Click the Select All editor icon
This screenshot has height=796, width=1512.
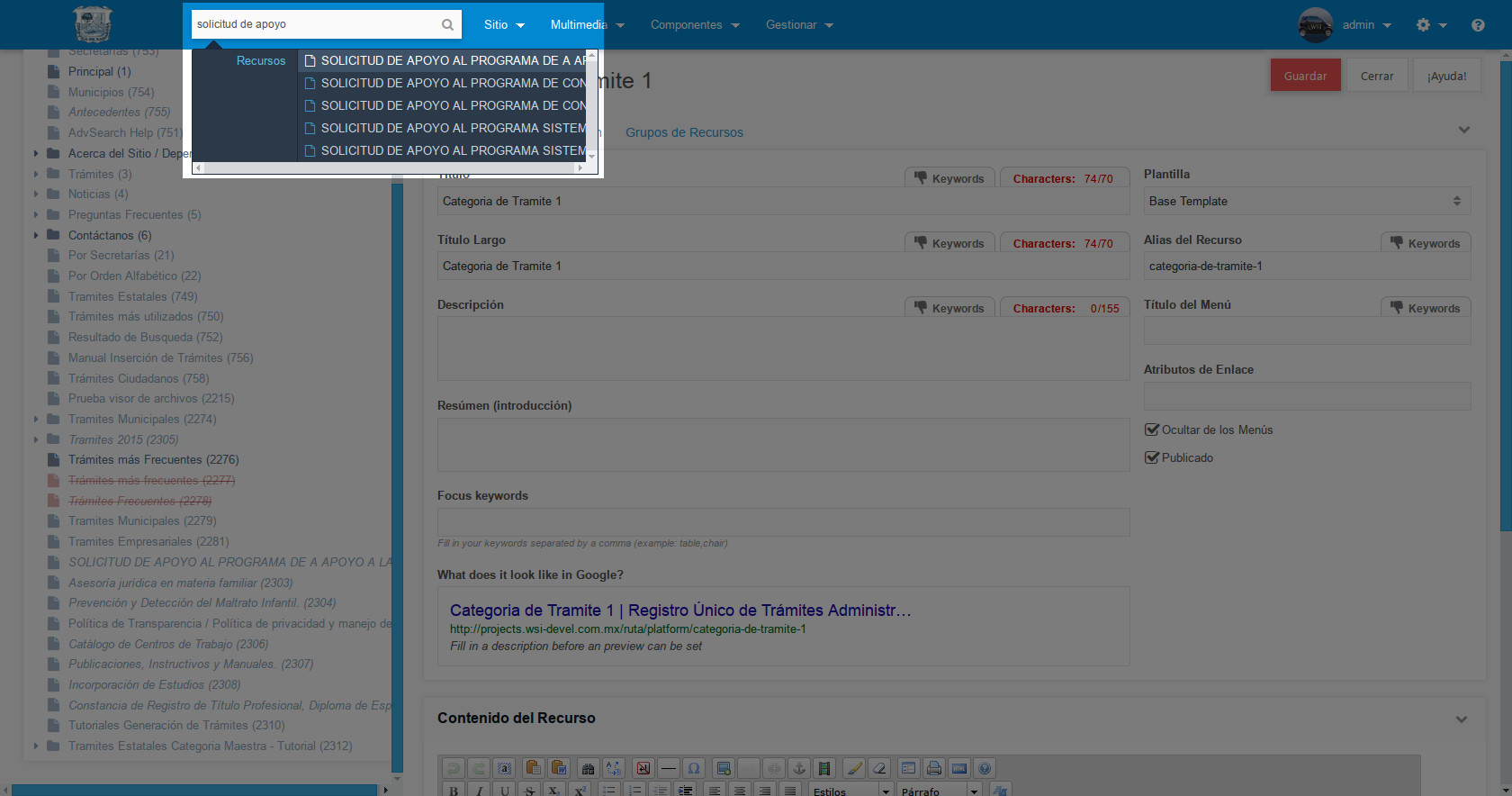click(x=504, y=768)
